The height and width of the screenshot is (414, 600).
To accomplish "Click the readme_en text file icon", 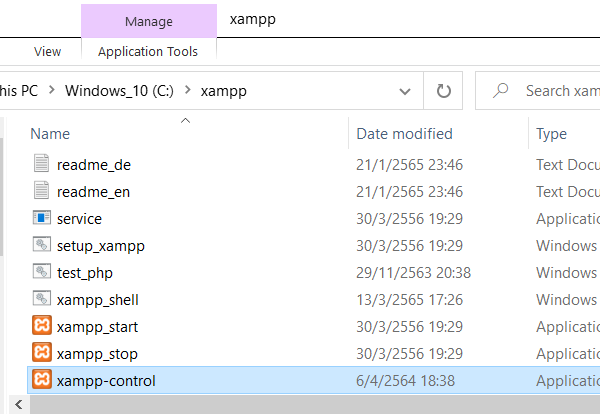I will pyautogui.click(x=41, y=191).
